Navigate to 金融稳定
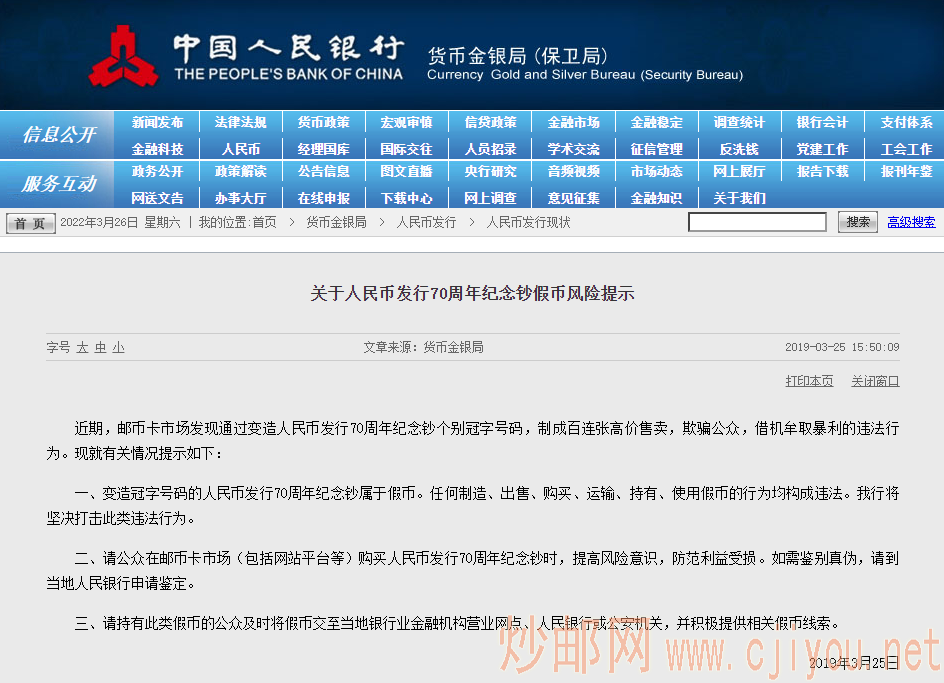 click(x=656, y=122)
